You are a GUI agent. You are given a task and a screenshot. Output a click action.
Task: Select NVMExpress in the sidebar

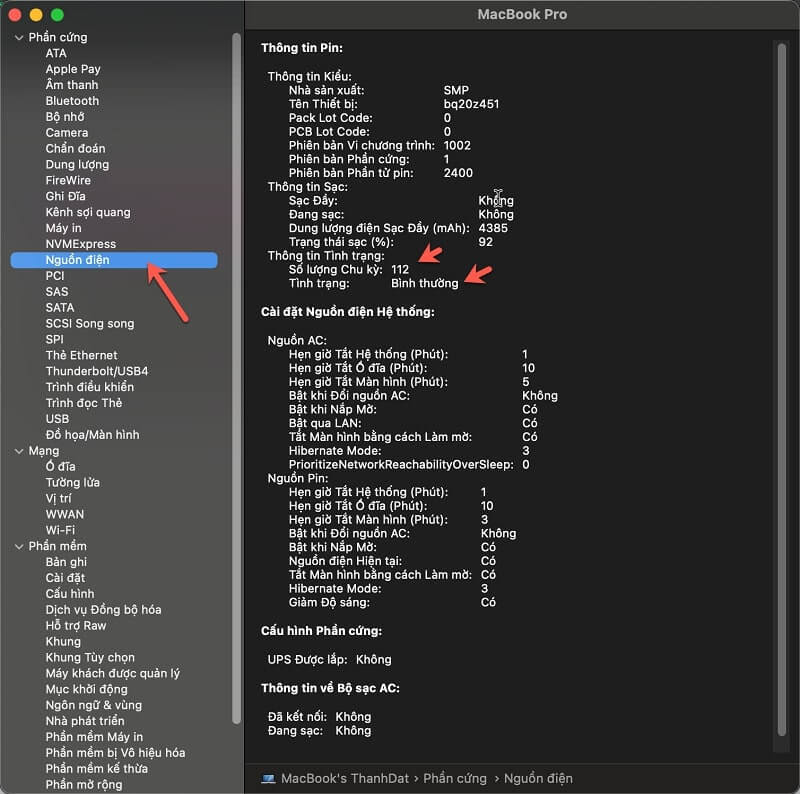pyautogui.click(x=81, y=244)
